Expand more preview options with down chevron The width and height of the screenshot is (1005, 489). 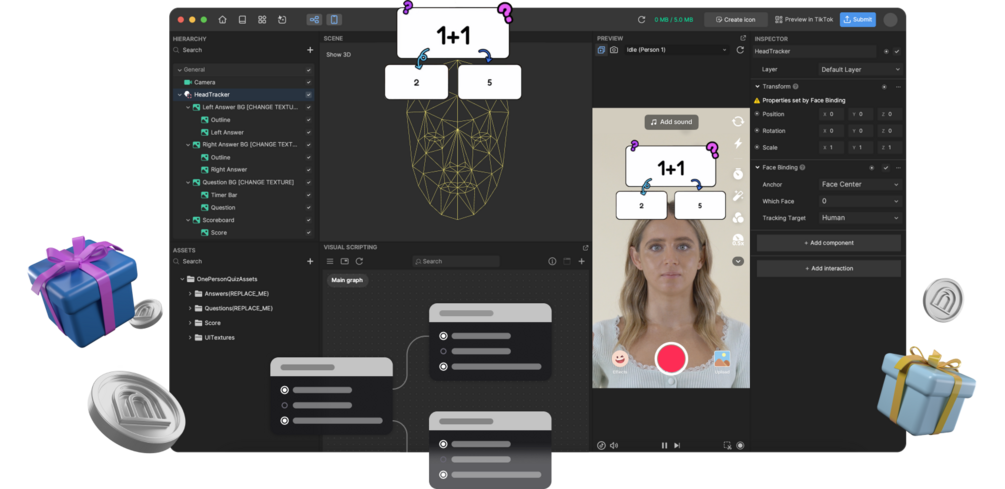pyautogui.click(x=738, y=261)
